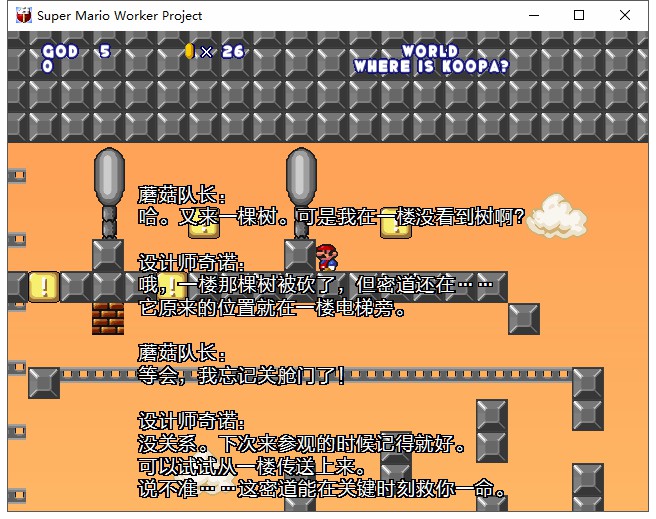Maximize the Super Mario Worker Project window
Viewport: 656px width, 519px height.
coord(579,15)
